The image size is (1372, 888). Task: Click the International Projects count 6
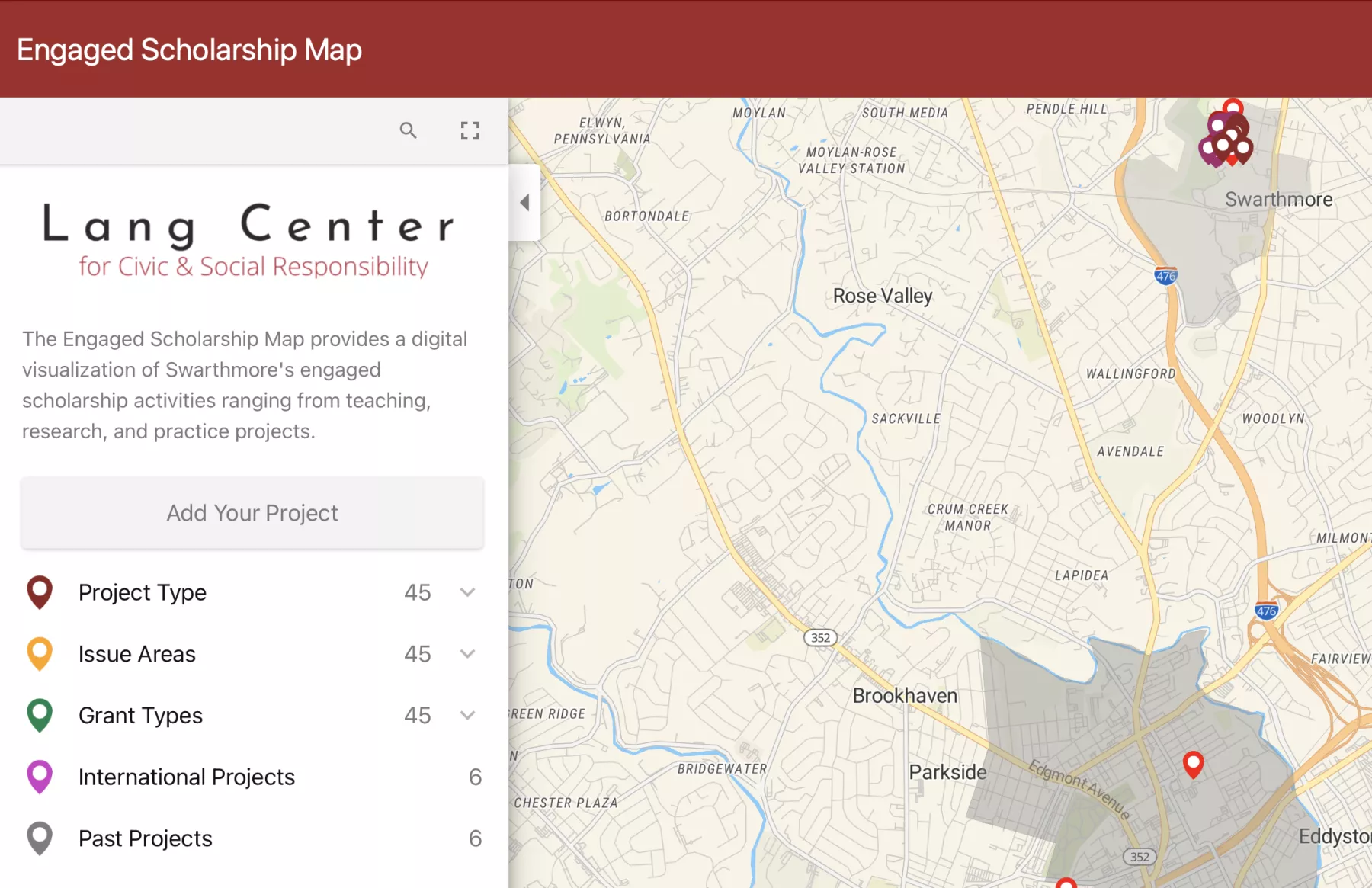[475, 777]
